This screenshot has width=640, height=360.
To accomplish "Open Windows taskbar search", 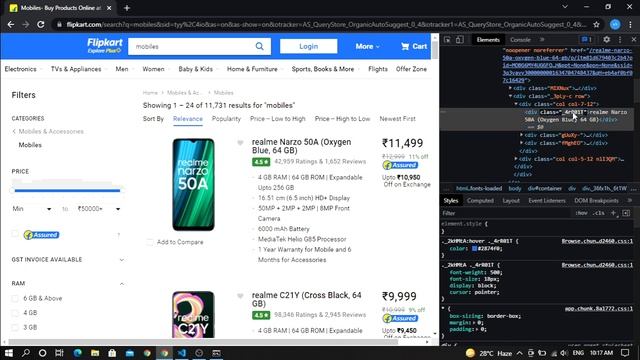I will 26,353.
